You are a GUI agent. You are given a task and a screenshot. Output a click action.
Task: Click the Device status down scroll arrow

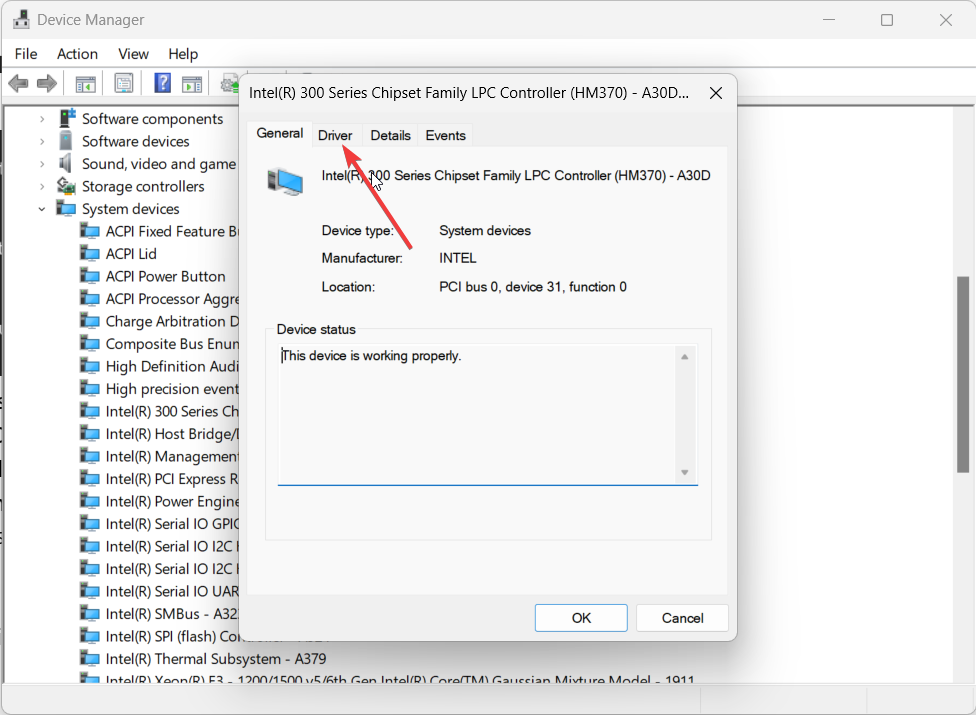pos(685,472)
